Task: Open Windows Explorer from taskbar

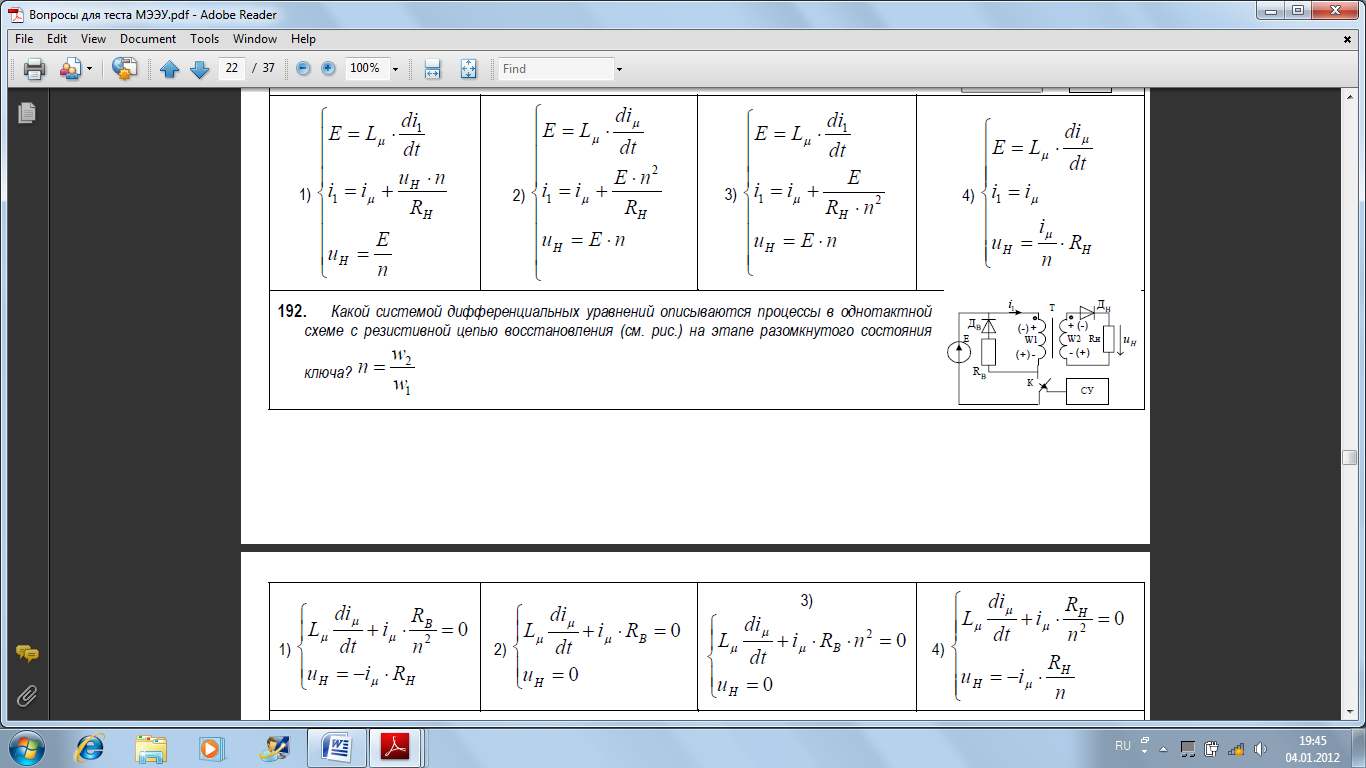Action: 151,747
